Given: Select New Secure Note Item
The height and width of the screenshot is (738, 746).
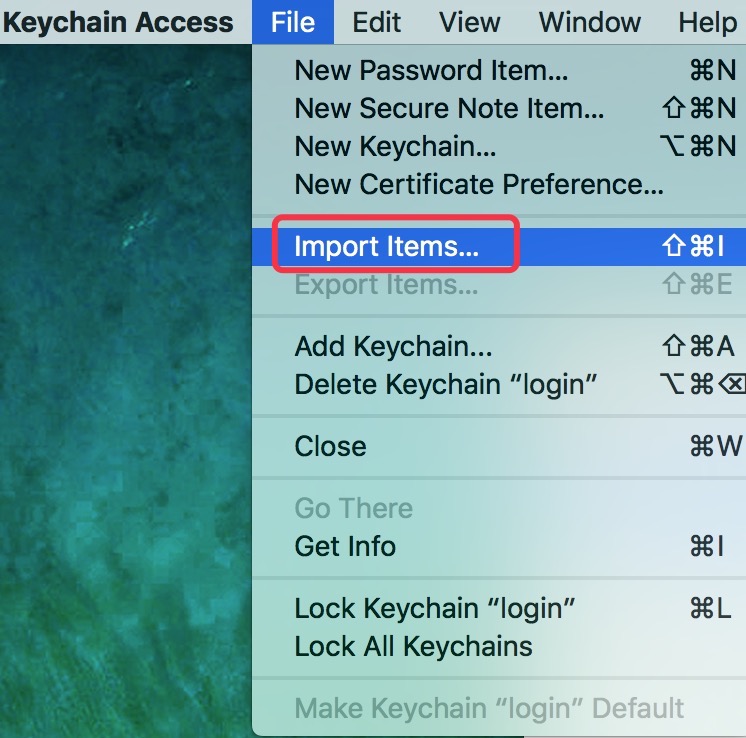Looking at the screenshot, I should pos(449,109).
